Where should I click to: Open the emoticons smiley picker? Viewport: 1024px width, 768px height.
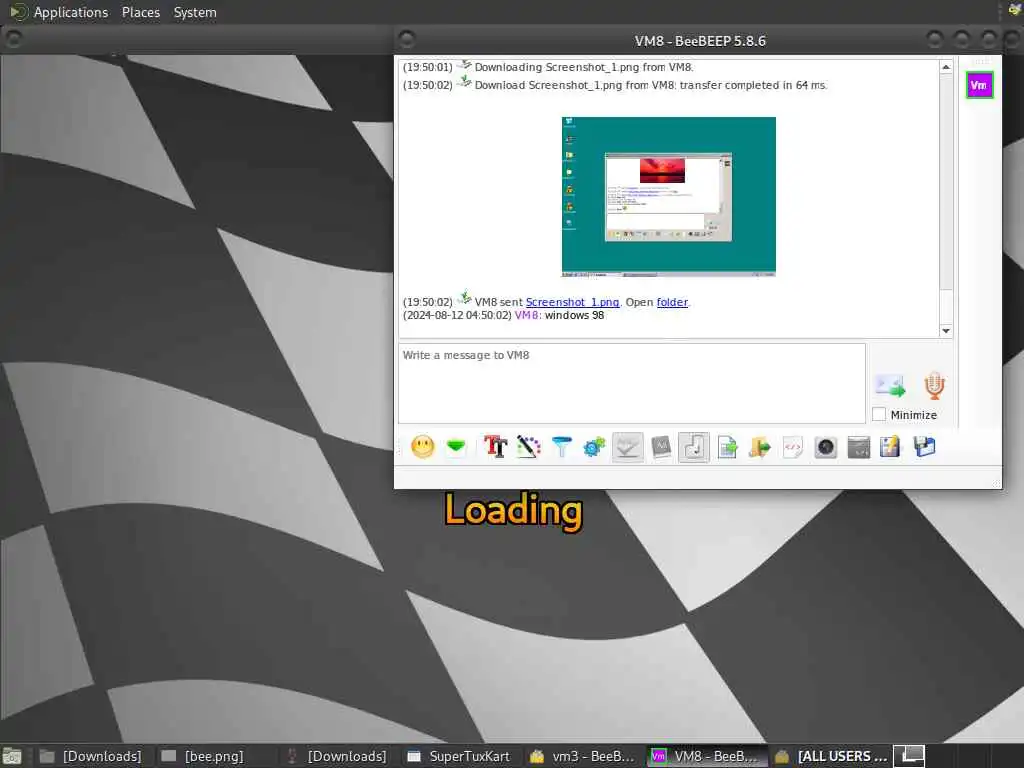(x=423, y=447)
